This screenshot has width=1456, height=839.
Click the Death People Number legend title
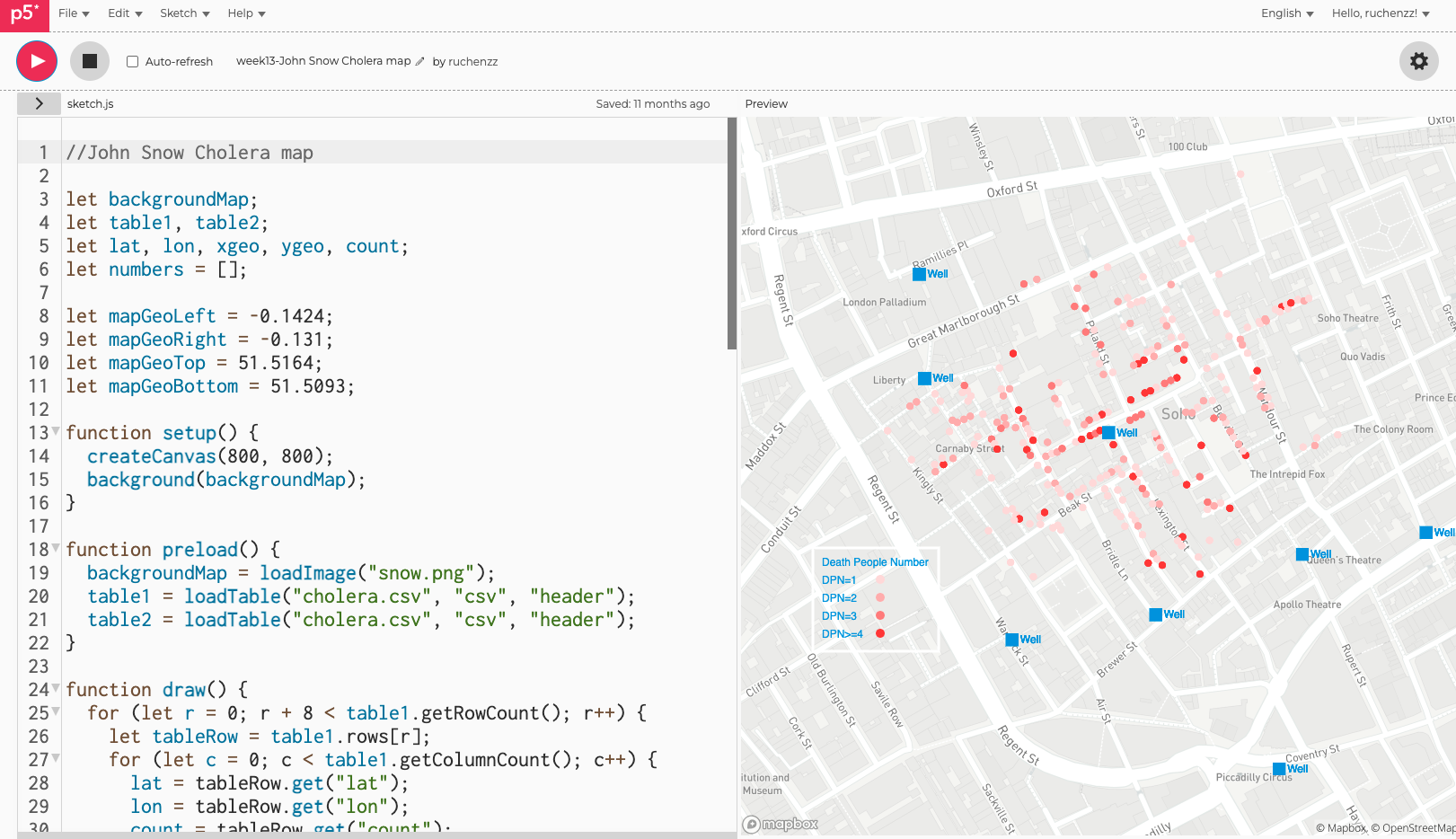pyautogui.click(x=875, y=562)
